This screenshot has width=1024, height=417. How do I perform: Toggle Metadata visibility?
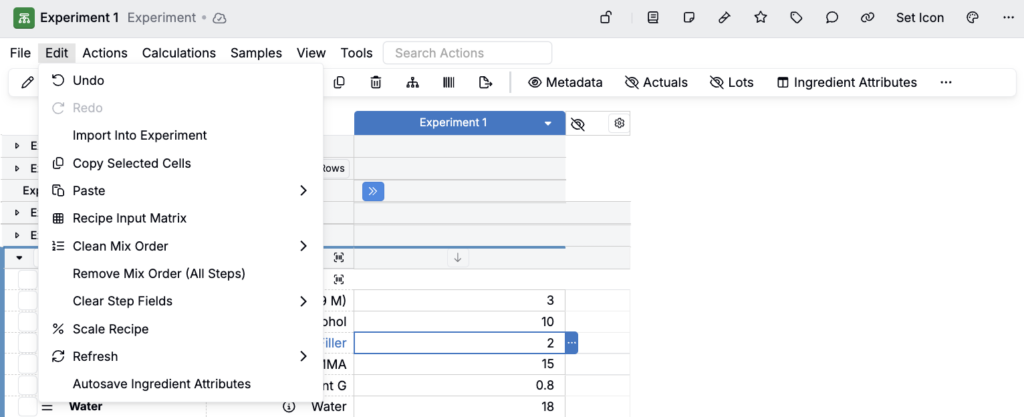click(x=565, y=83)
